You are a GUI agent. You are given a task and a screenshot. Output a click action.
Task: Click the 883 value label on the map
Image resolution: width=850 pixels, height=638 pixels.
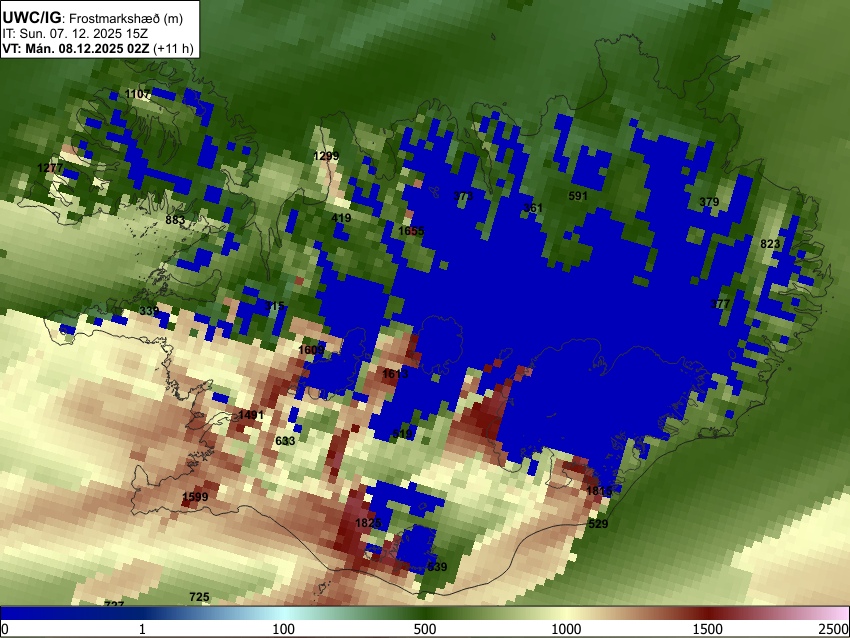tap(175, 220)
